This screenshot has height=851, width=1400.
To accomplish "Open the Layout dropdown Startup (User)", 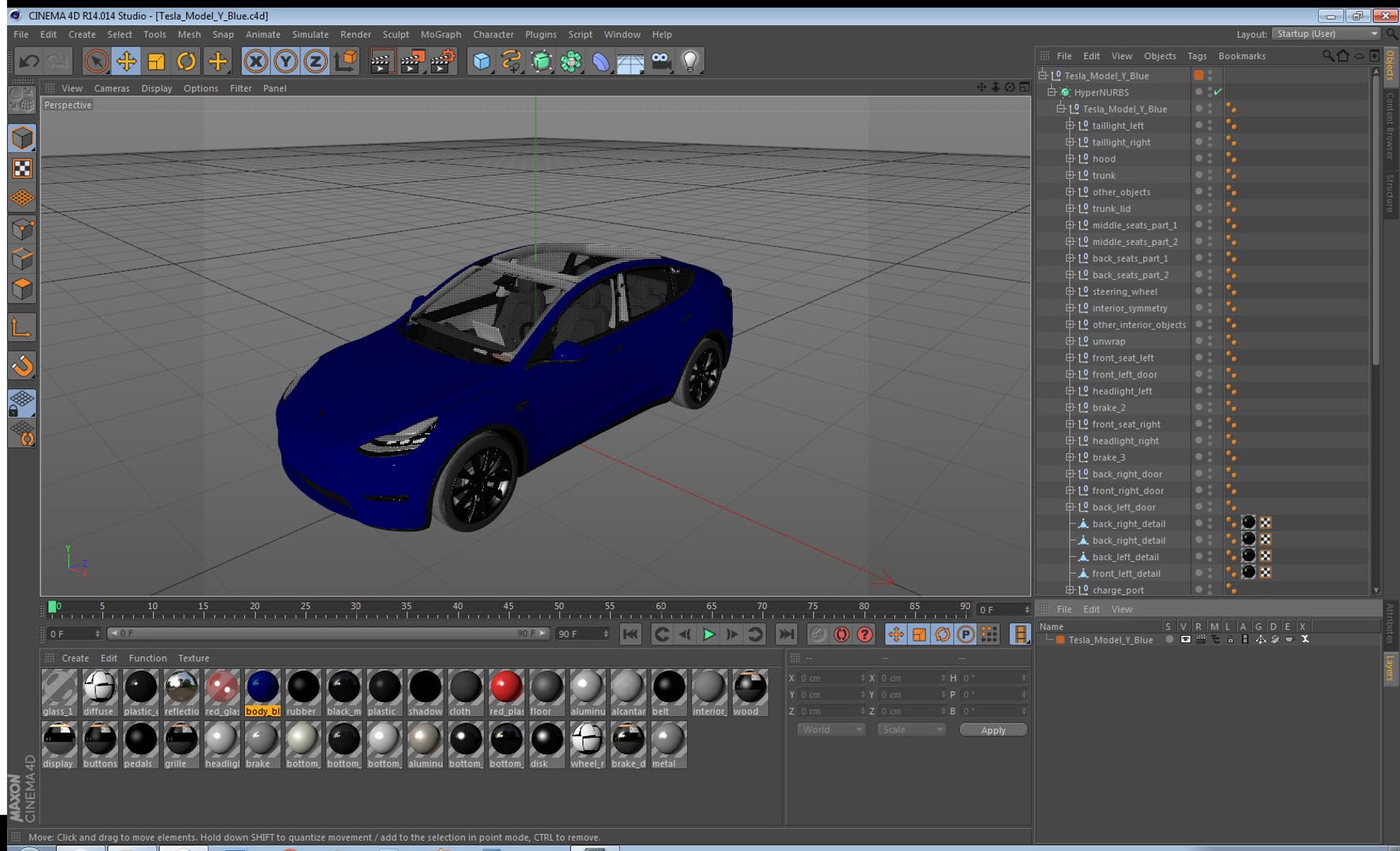I will pos(1327,34).
